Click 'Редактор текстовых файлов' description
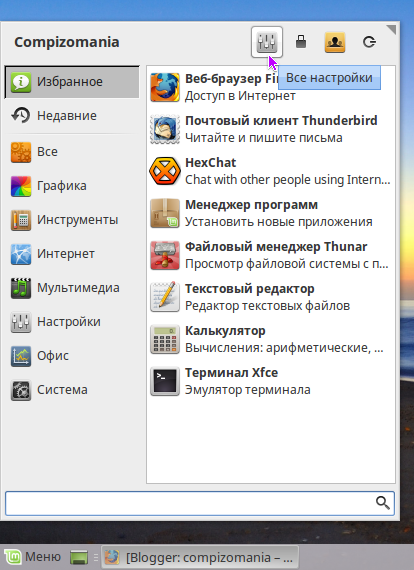 [268, 306]
